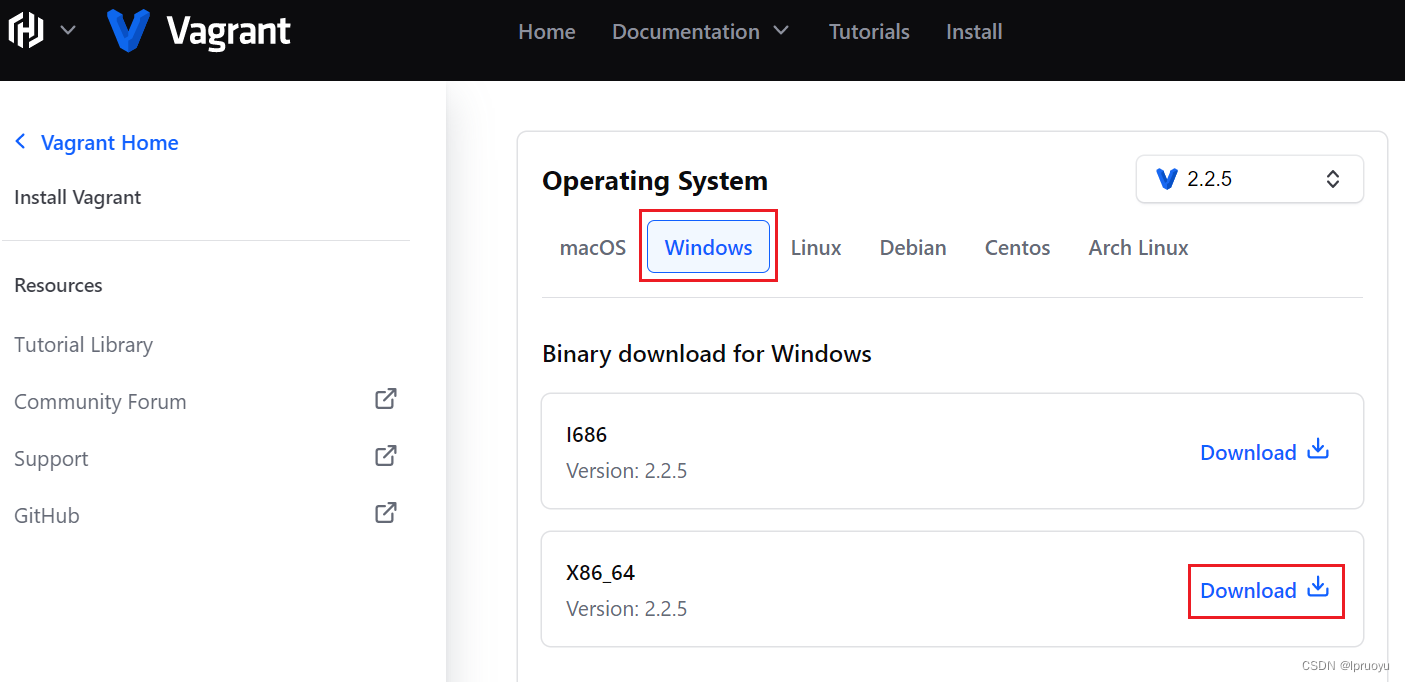
Task: Go back to Vagrant Home
Action: point(109,143)
